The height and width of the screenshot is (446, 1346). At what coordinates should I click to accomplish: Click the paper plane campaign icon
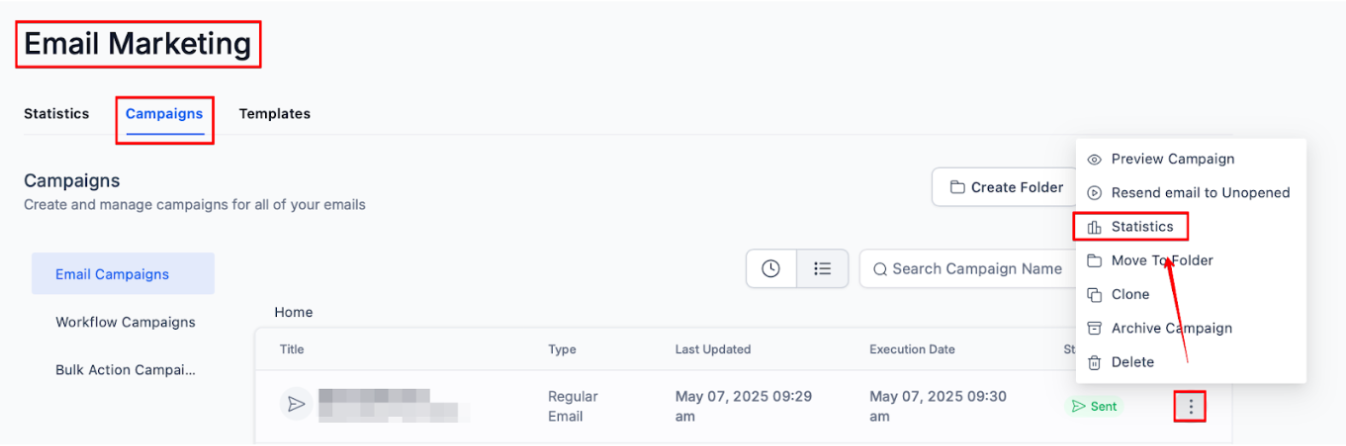(x=296, y=404)
